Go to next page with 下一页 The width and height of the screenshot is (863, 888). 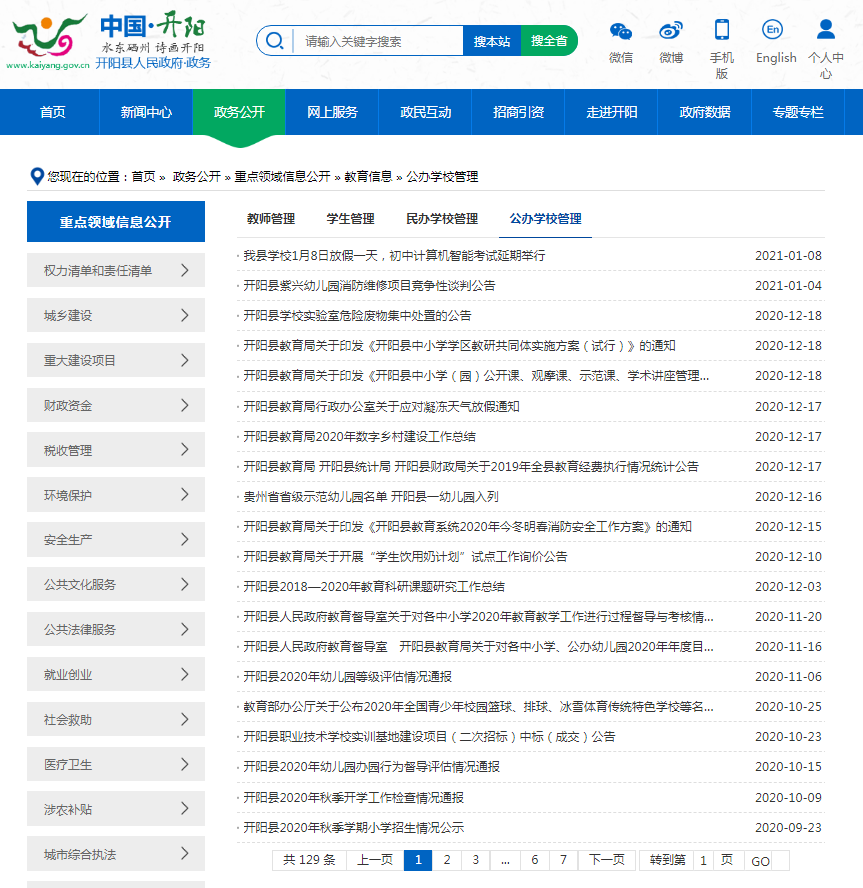pos(606,860)
